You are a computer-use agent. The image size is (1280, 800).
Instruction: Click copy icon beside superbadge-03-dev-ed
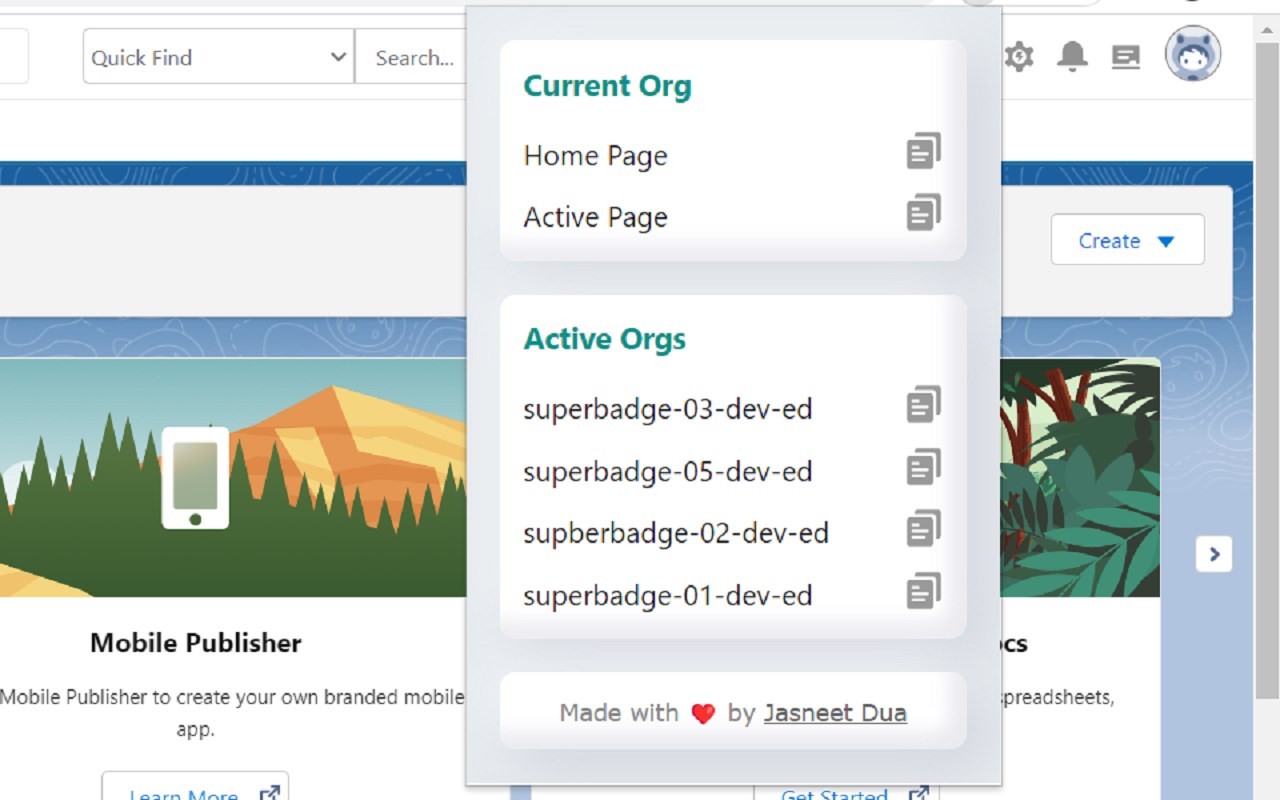pos(923,405)
